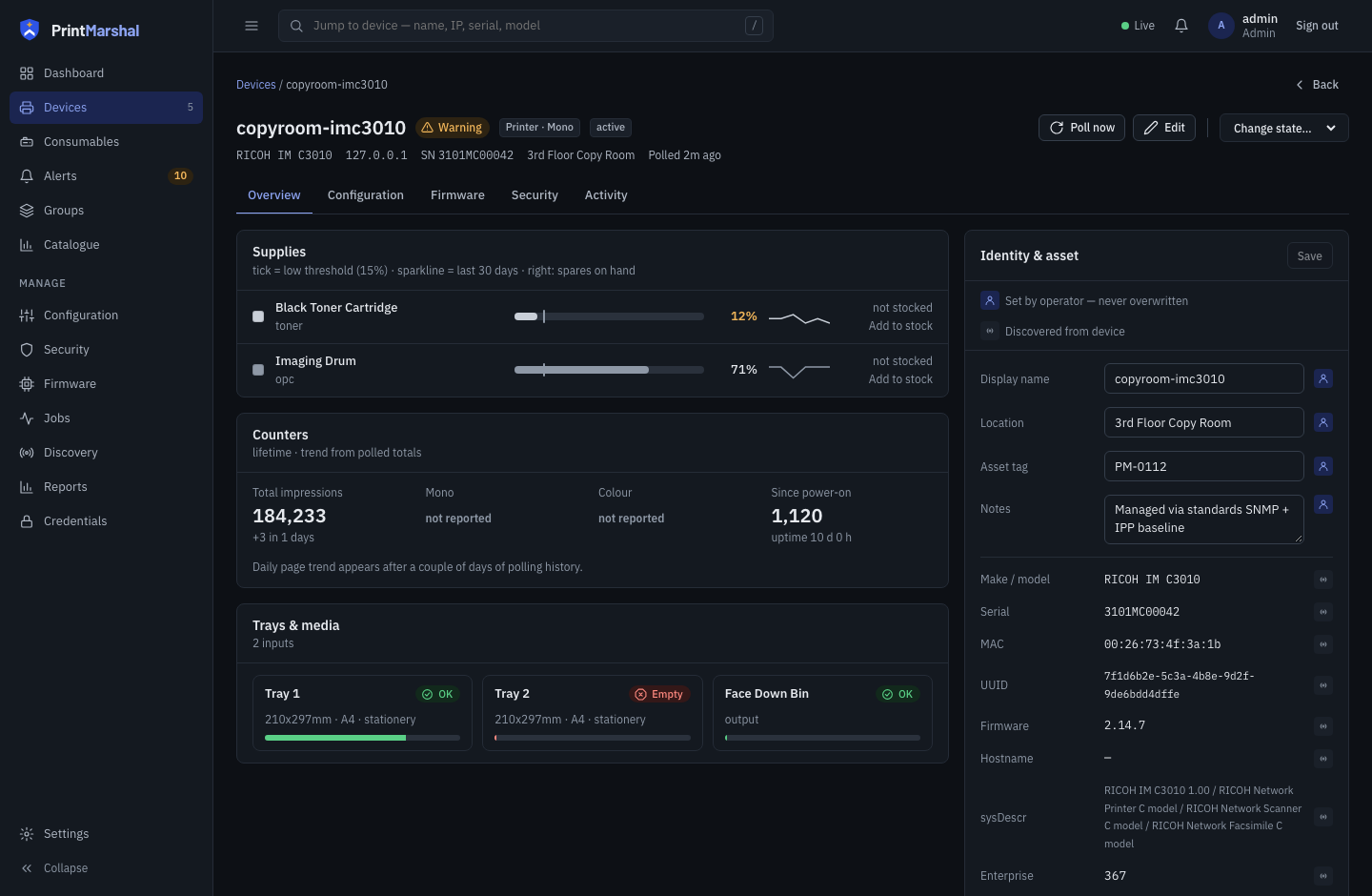Click the admin avatar circle
Screen dimensions: 1372x896
tap(1221, 26)
